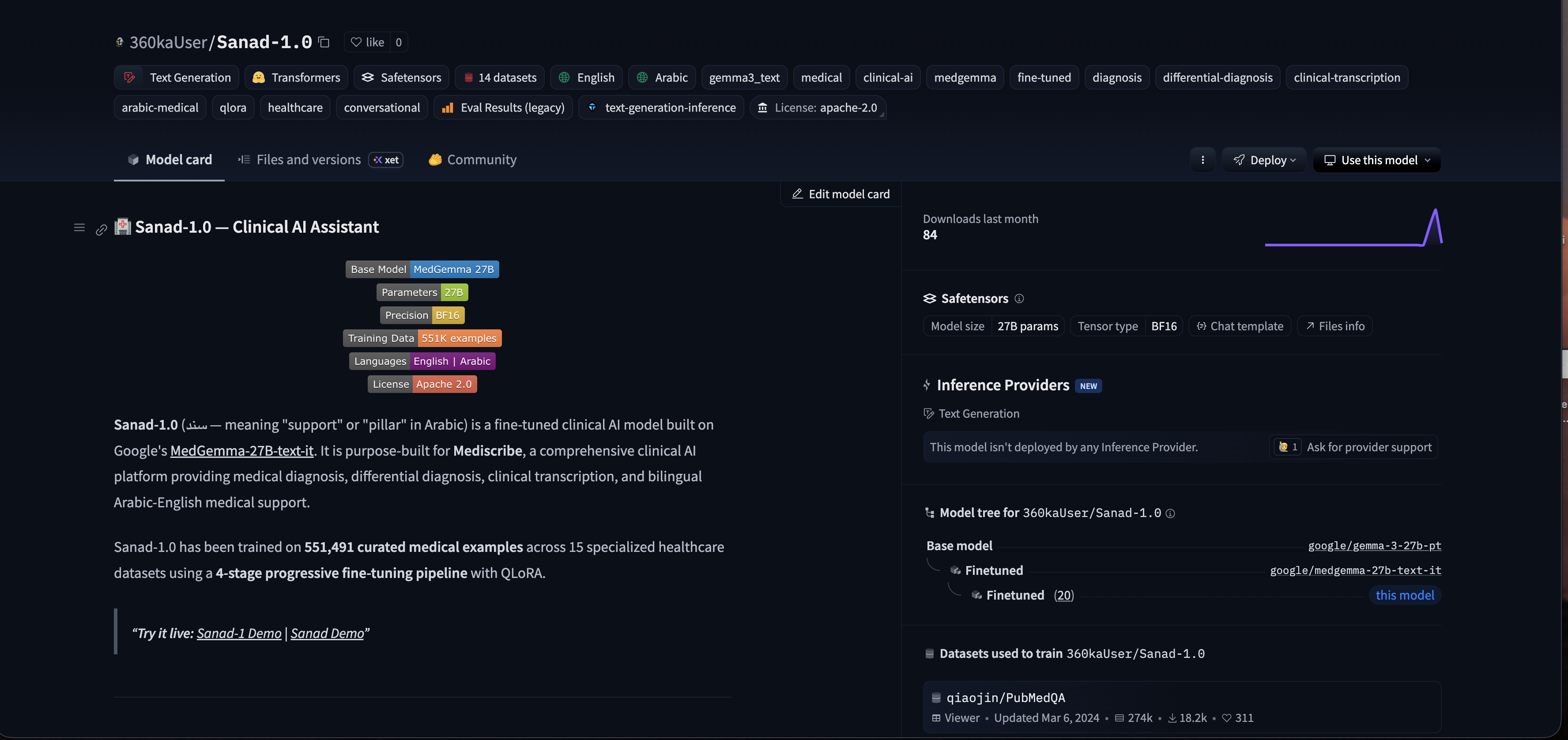Expand the Use this model dropdown
This screenshot has height=740, width=1568.
coord(1377,159)
